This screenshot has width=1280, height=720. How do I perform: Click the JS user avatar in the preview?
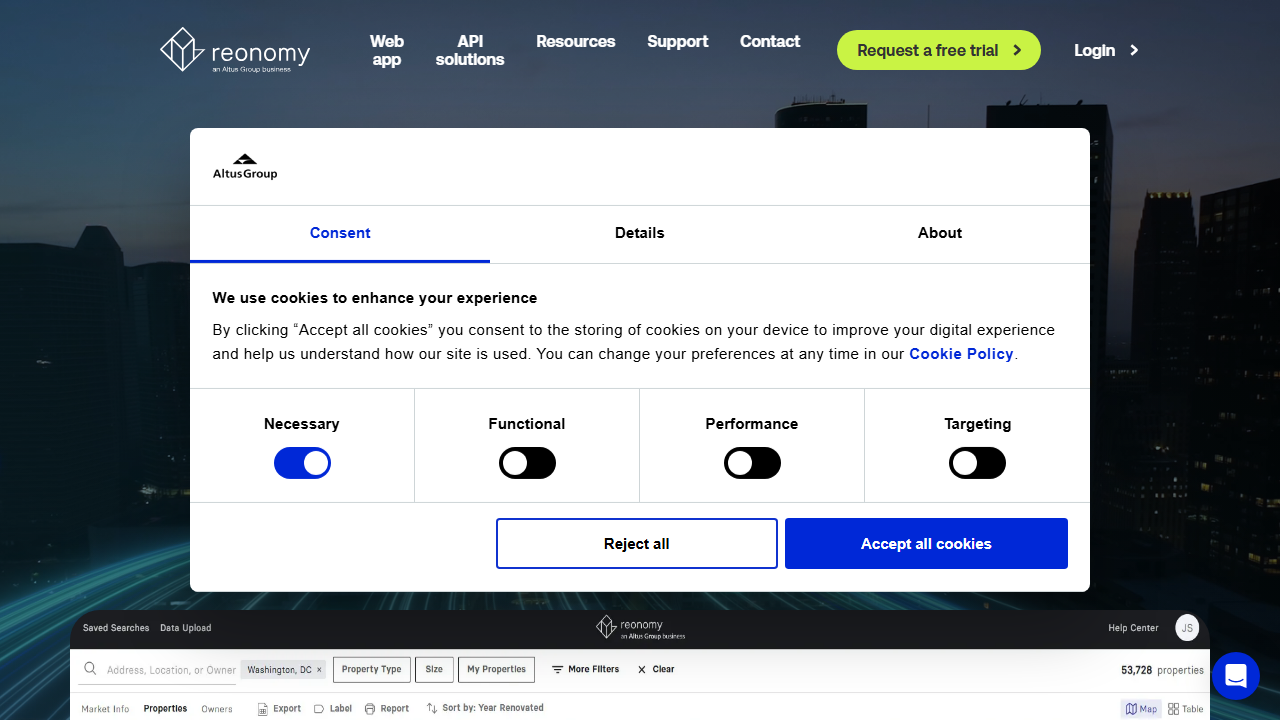pos(1187,628)
